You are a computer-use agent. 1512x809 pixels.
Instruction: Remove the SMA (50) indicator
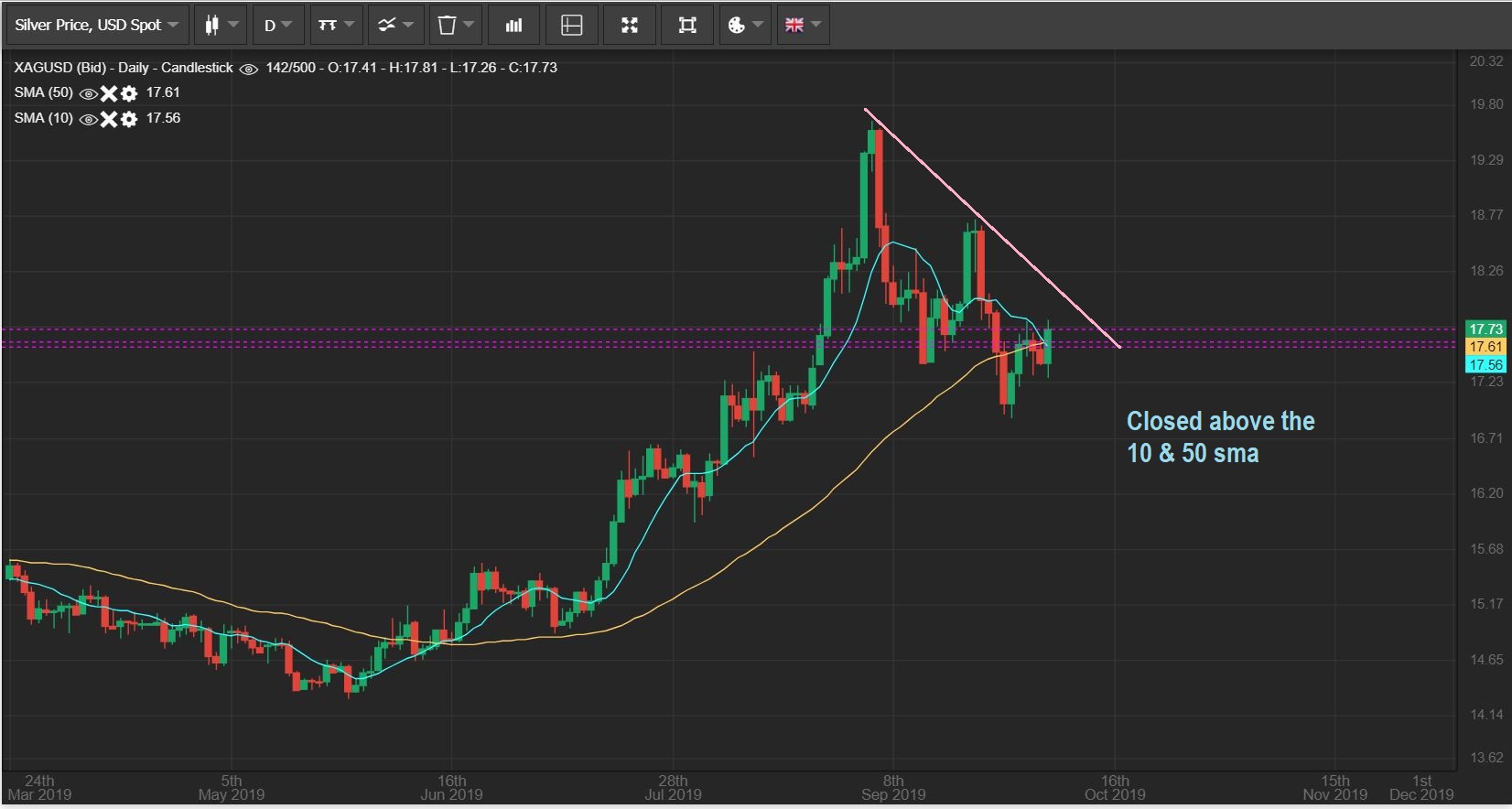point(109,93)
